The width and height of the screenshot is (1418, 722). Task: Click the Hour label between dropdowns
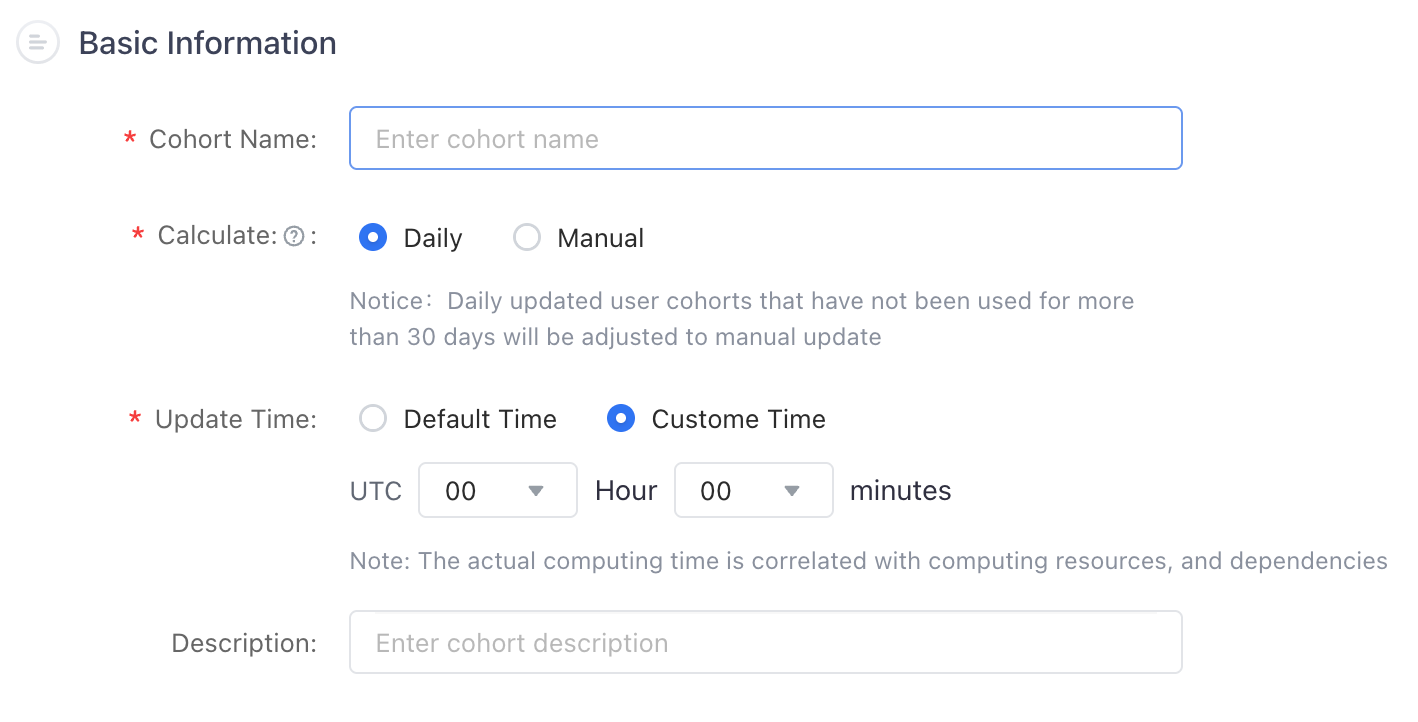tap(626, 491)
